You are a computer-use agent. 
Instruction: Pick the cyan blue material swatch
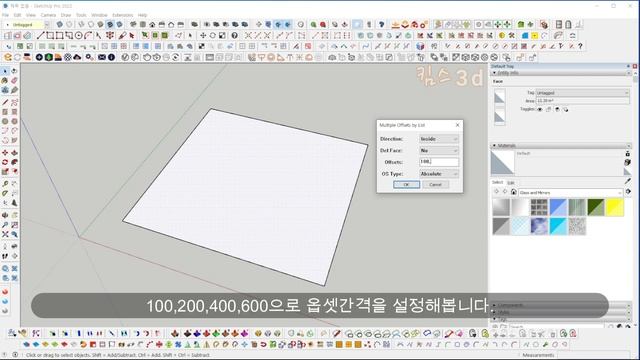click(558, 227)
